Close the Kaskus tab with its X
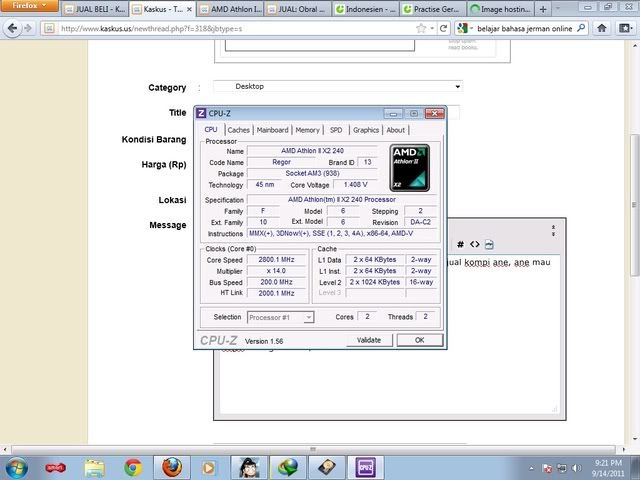This screenshot has height=480, width=640. [189, 9]
